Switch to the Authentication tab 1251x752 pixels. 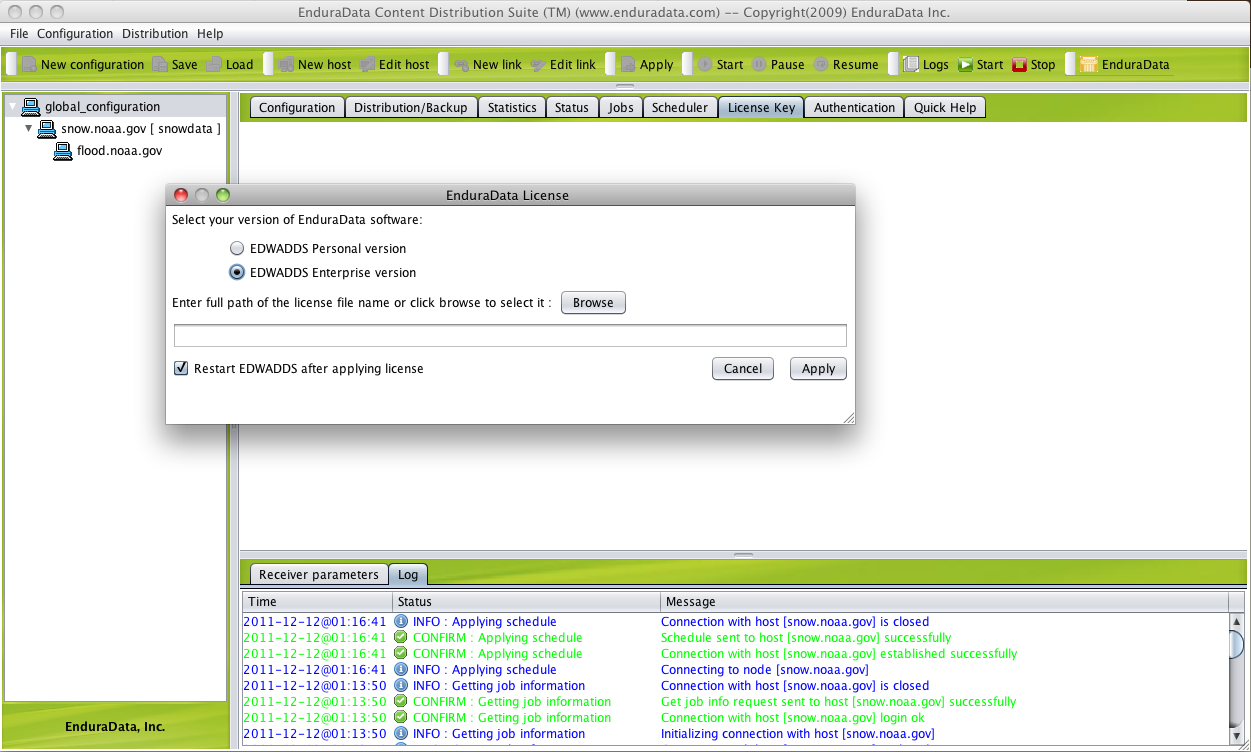pos(855,107)
